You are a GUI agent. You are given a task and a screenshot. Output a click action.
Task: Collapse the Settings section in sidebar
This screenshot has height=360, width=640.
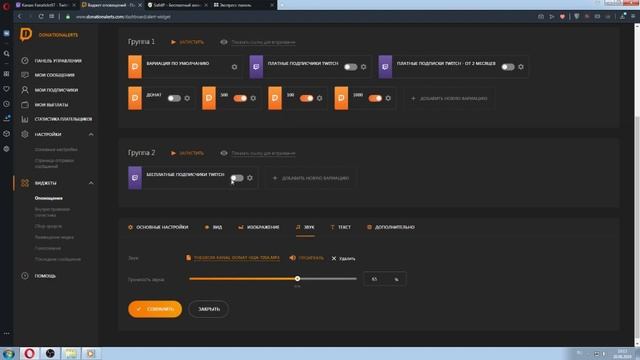pyautogui.click(x=91, y=134)
